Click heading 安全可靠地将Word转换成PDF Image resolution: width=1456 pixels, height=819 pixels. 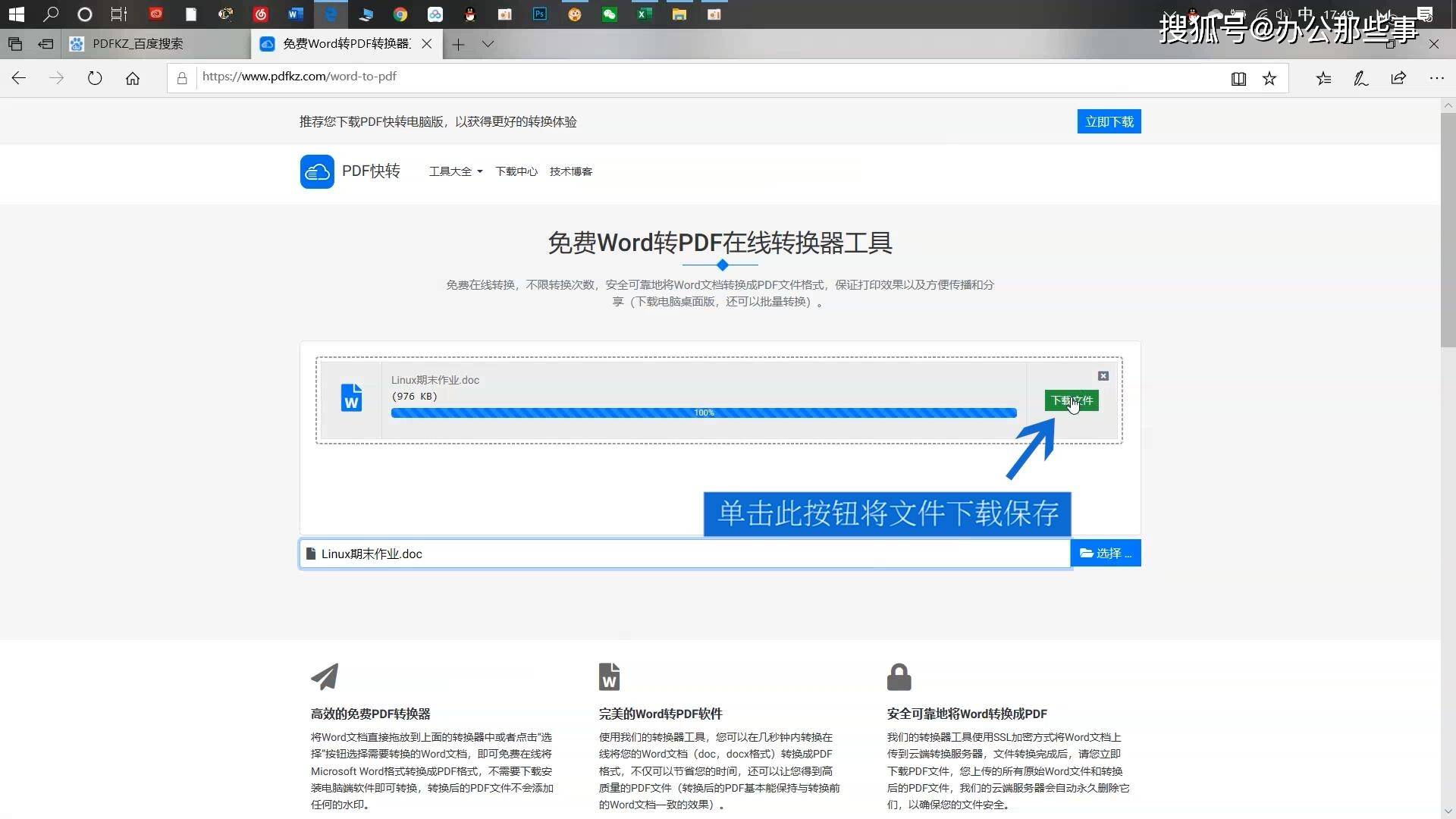tap(967, 714)
